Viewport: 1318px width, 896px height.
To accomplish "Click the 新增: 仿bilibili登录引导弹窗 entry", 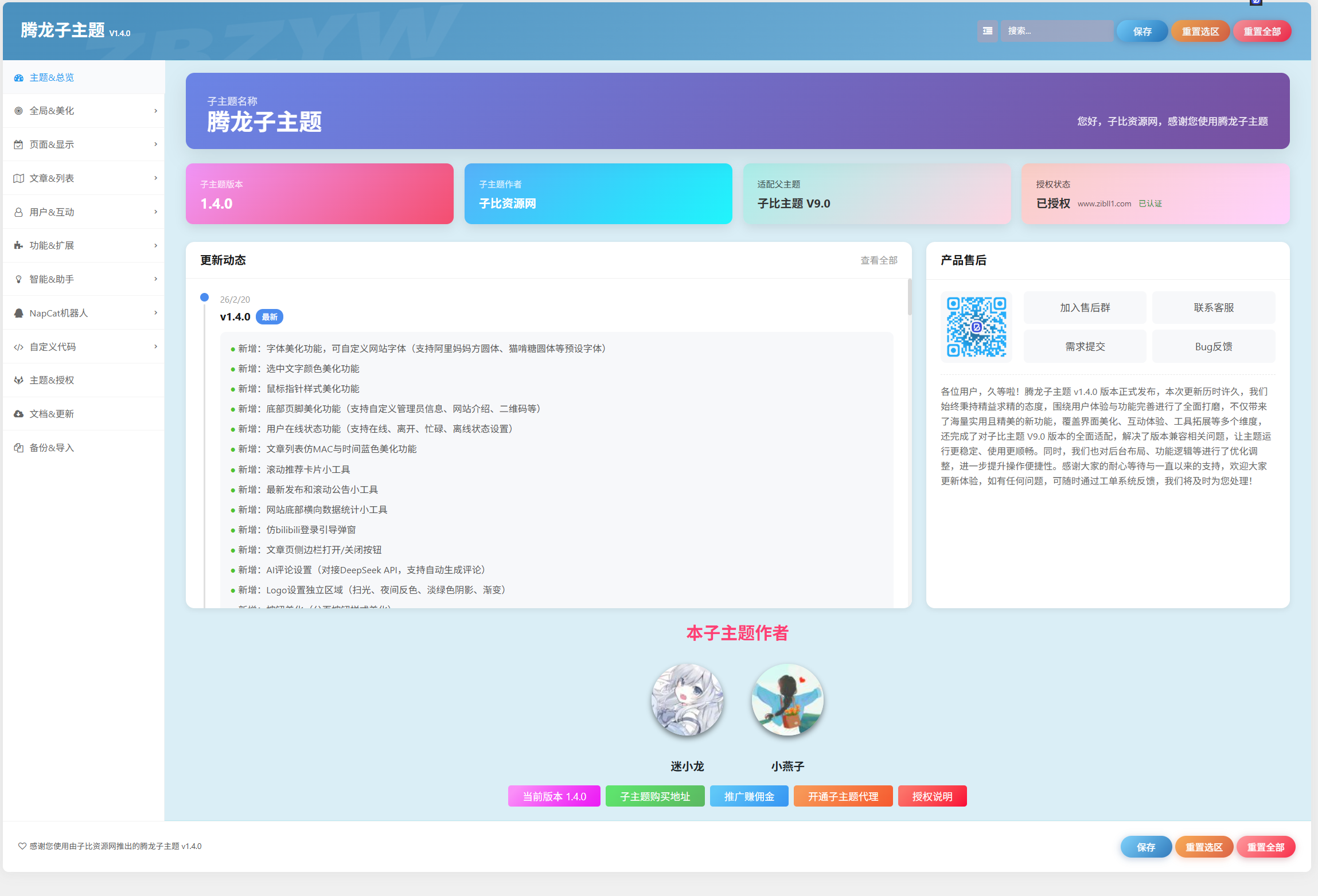I will coord(297,530).
